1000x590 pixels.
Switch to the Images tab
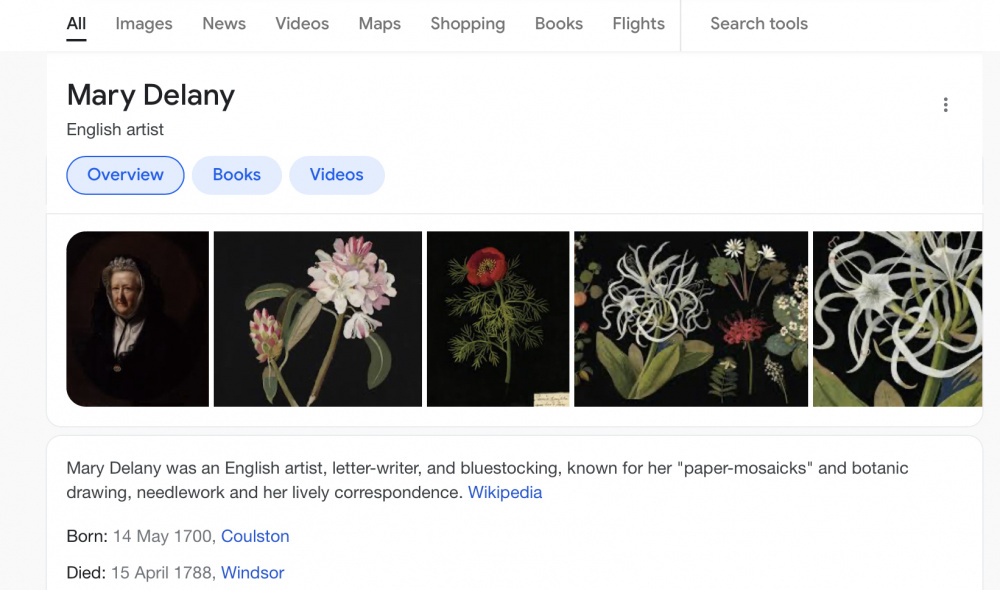(x=143, y=24)
